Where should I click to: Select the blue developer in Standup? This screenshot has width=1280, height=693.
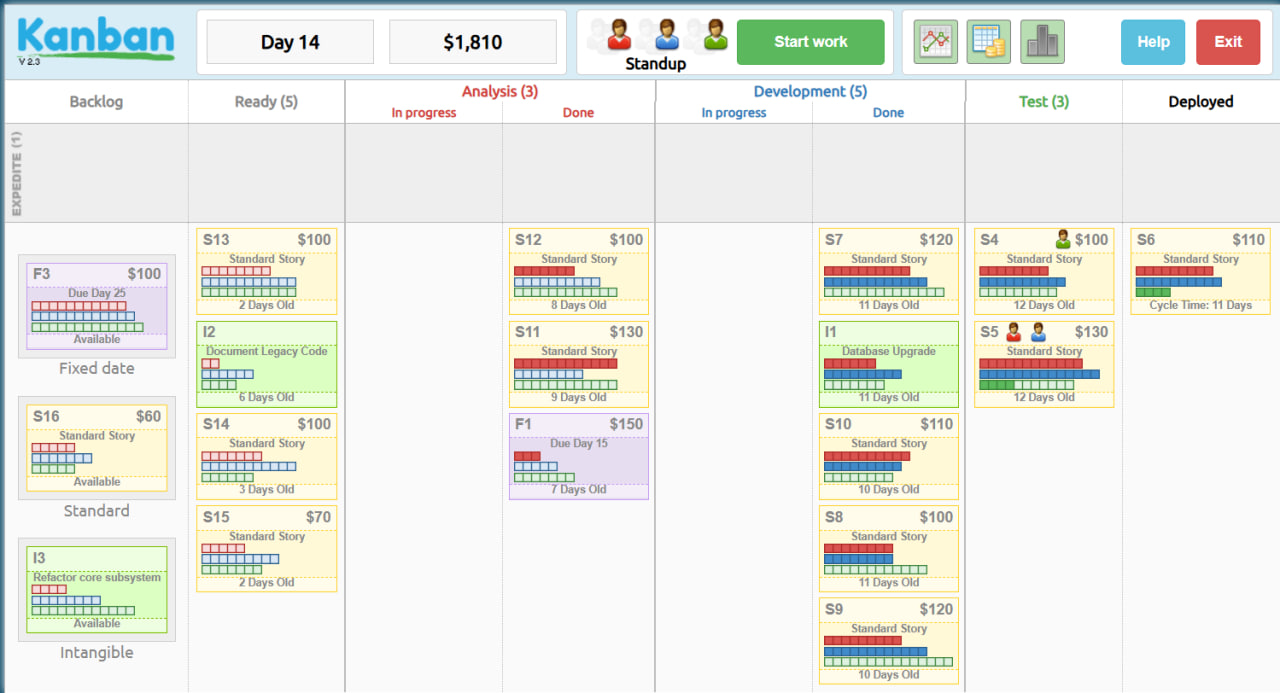point(667,34)
